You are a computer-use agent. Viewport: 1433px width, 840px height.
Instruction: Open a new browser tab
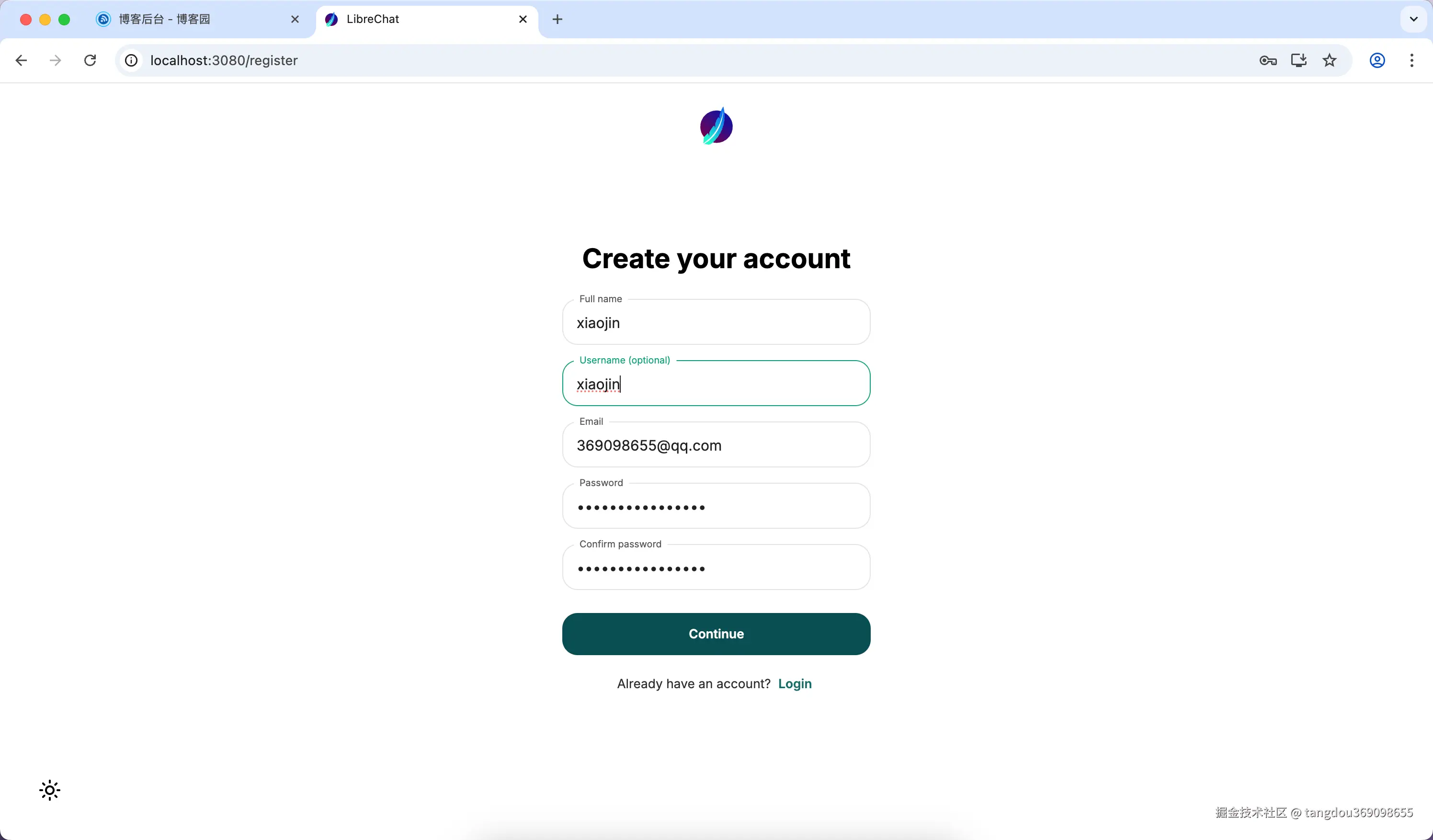coord(557,19)
